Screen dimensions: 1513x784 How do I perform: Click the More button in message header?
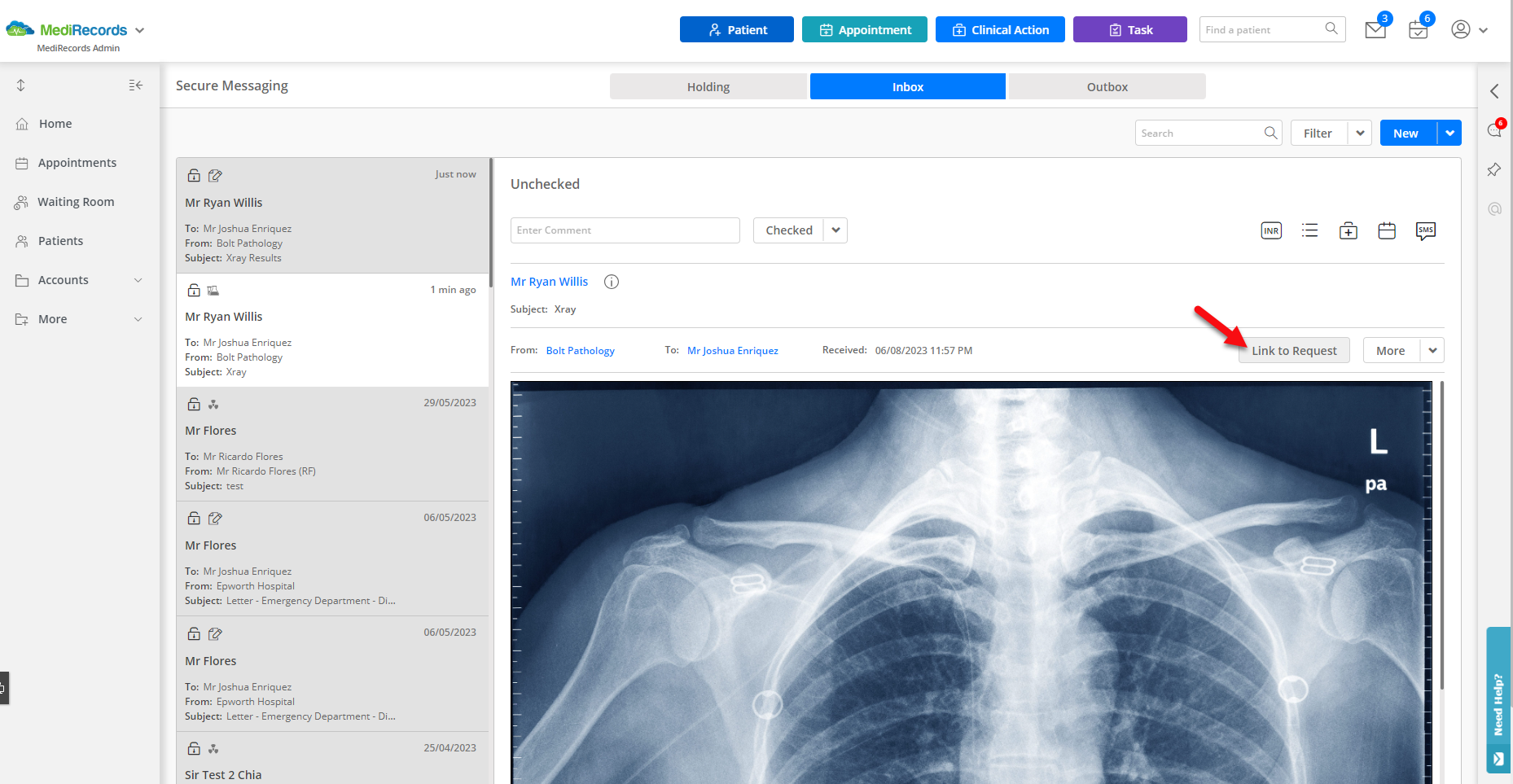click(1392, 351)
